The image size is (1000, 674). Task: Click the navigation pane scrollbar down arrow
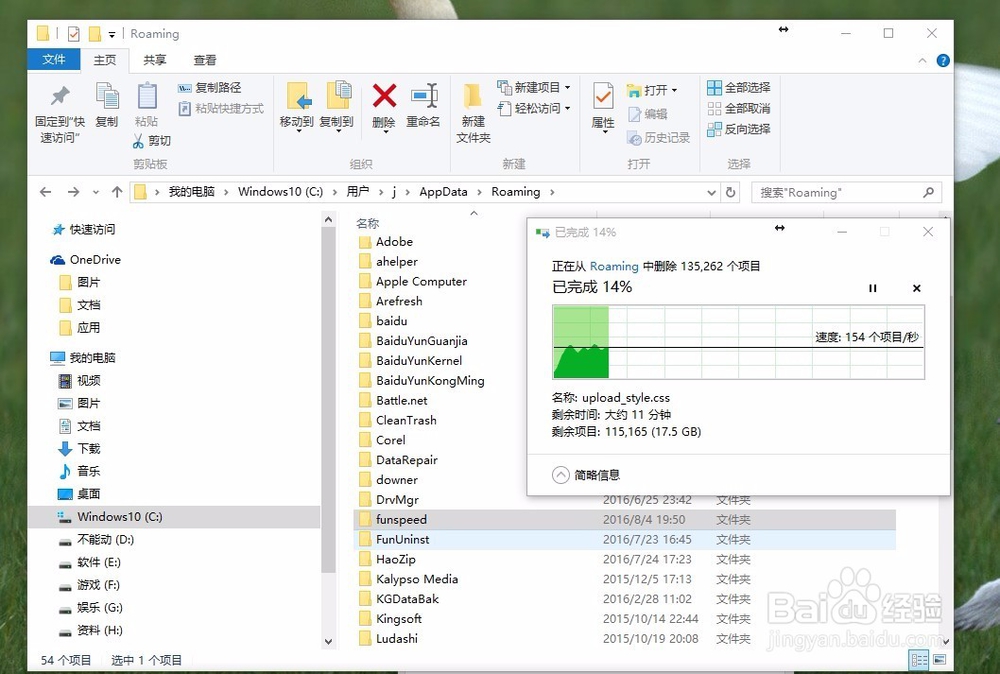tap(328, 641)
